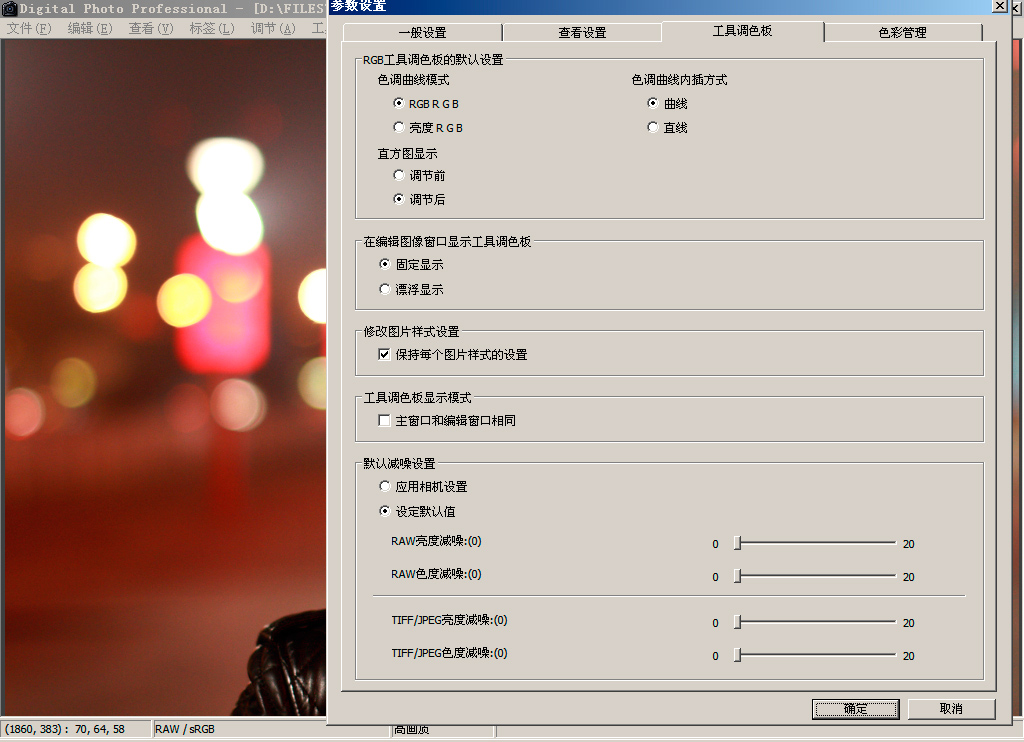Enable 主窗口和编辑窗口相同 checkbox

click(384, 420)
